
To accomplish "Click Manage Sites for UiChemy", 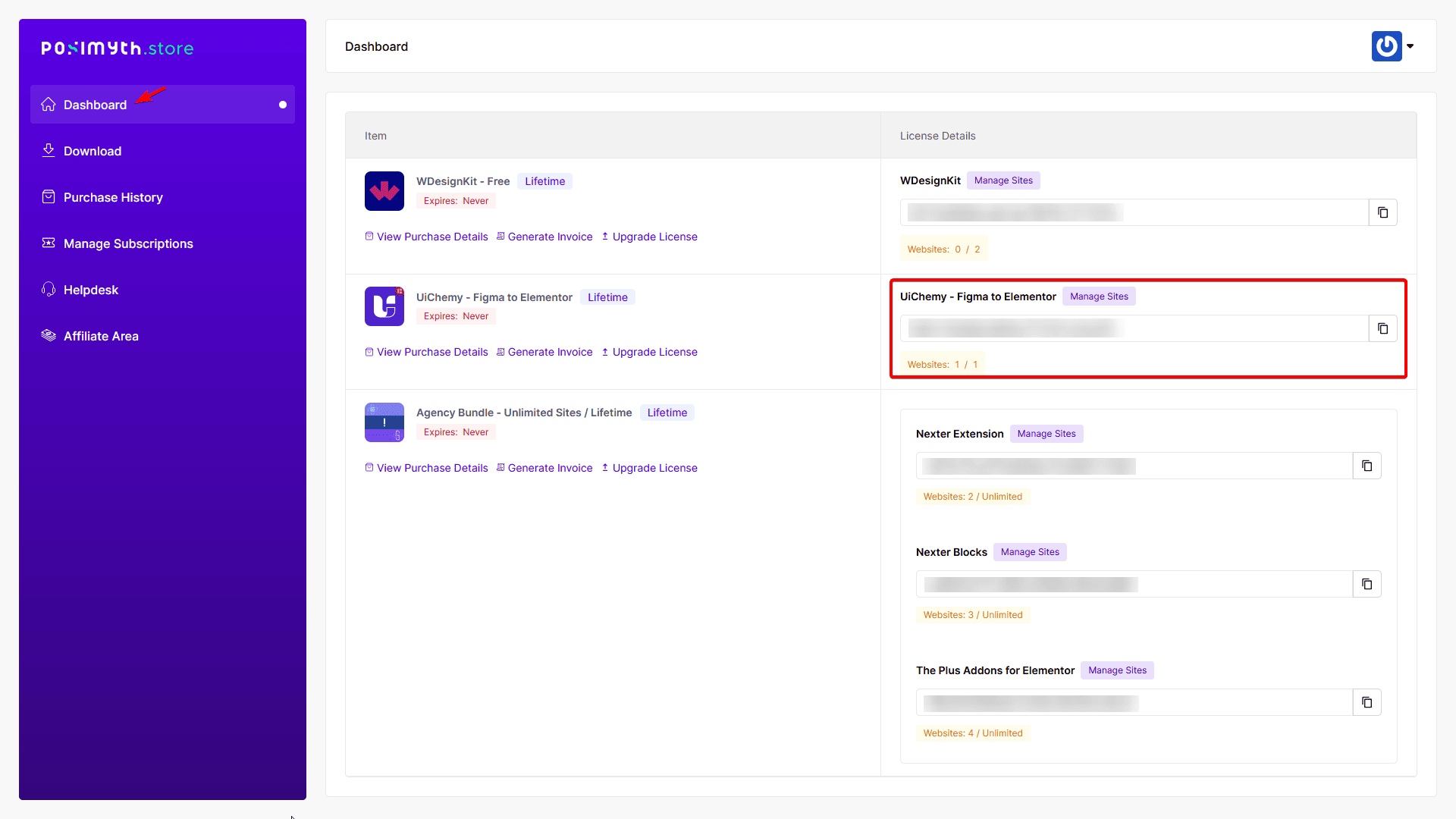I will coord(1099,297).
